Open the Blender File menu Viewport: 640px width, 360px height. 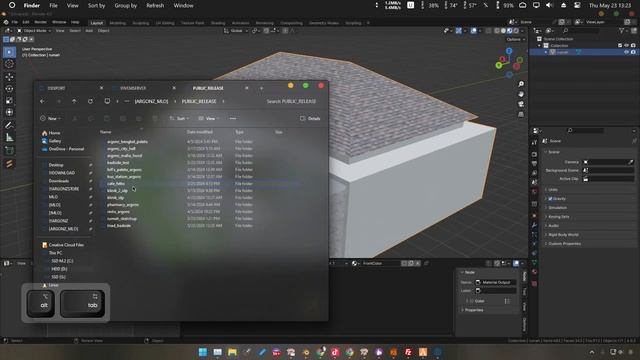tap(15, 22)
